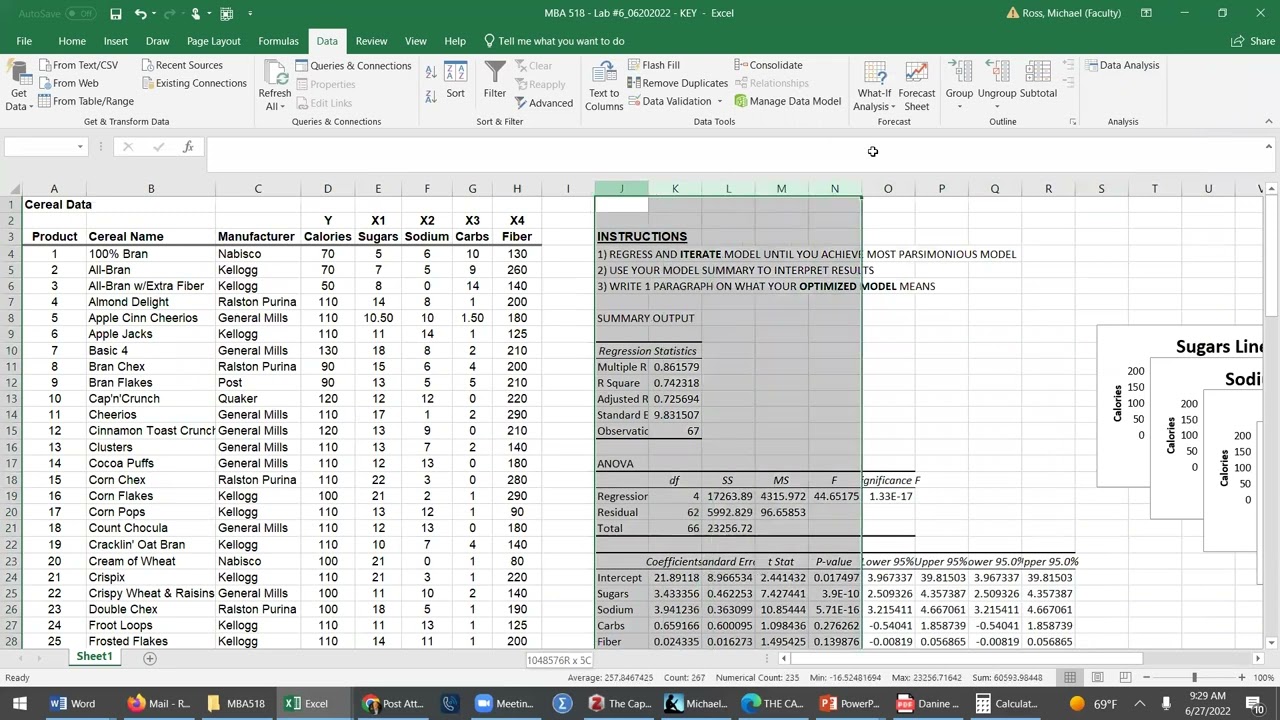Collapse the ribbon with chevron

1268,121
